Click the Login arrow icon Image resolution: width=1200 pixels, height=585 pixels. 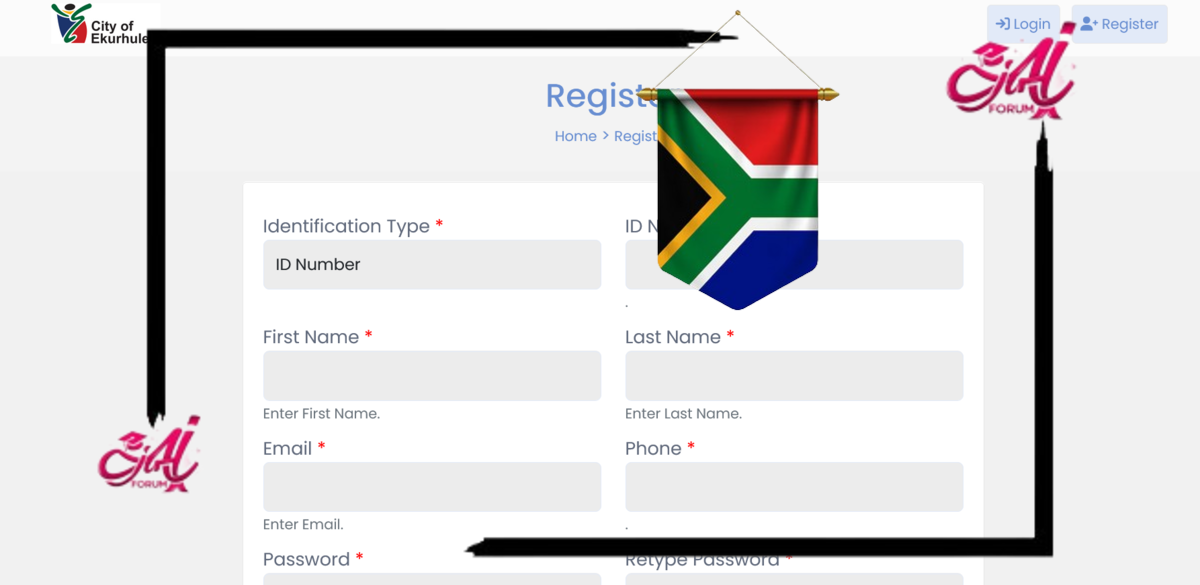(x=1002, y=24)
